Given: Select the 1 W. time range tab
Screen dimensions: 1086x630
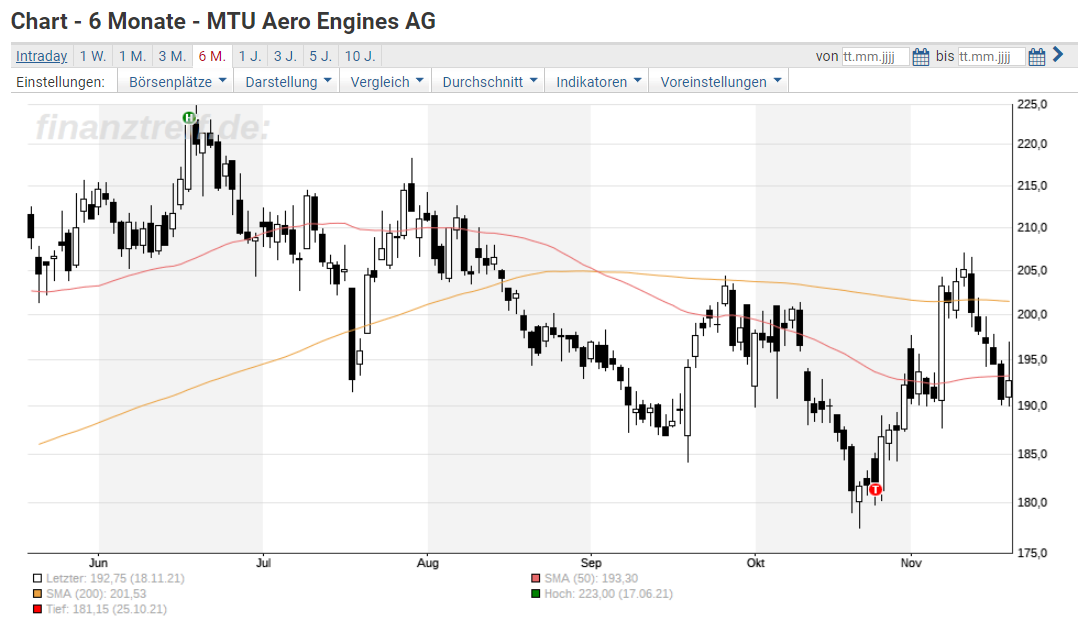Looking at the screenshot, I should pos(93,56).
